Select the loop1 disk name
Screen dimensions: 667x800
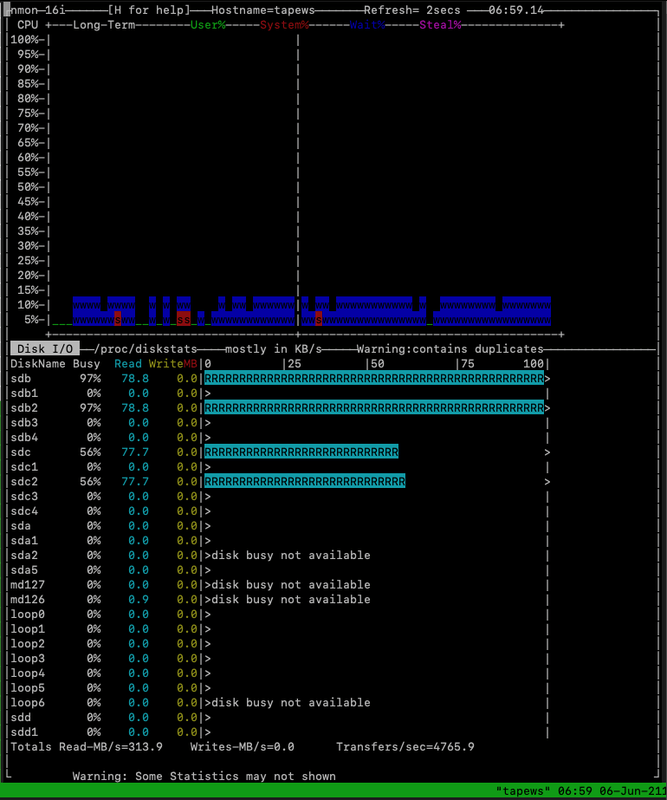[x=28, y=629]
